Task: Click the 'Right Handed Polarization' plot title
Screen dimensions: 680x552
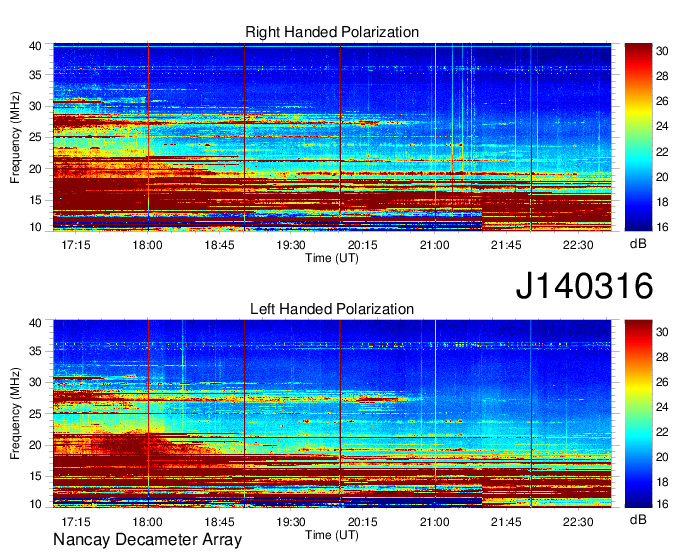Action: tap(332, 32)
